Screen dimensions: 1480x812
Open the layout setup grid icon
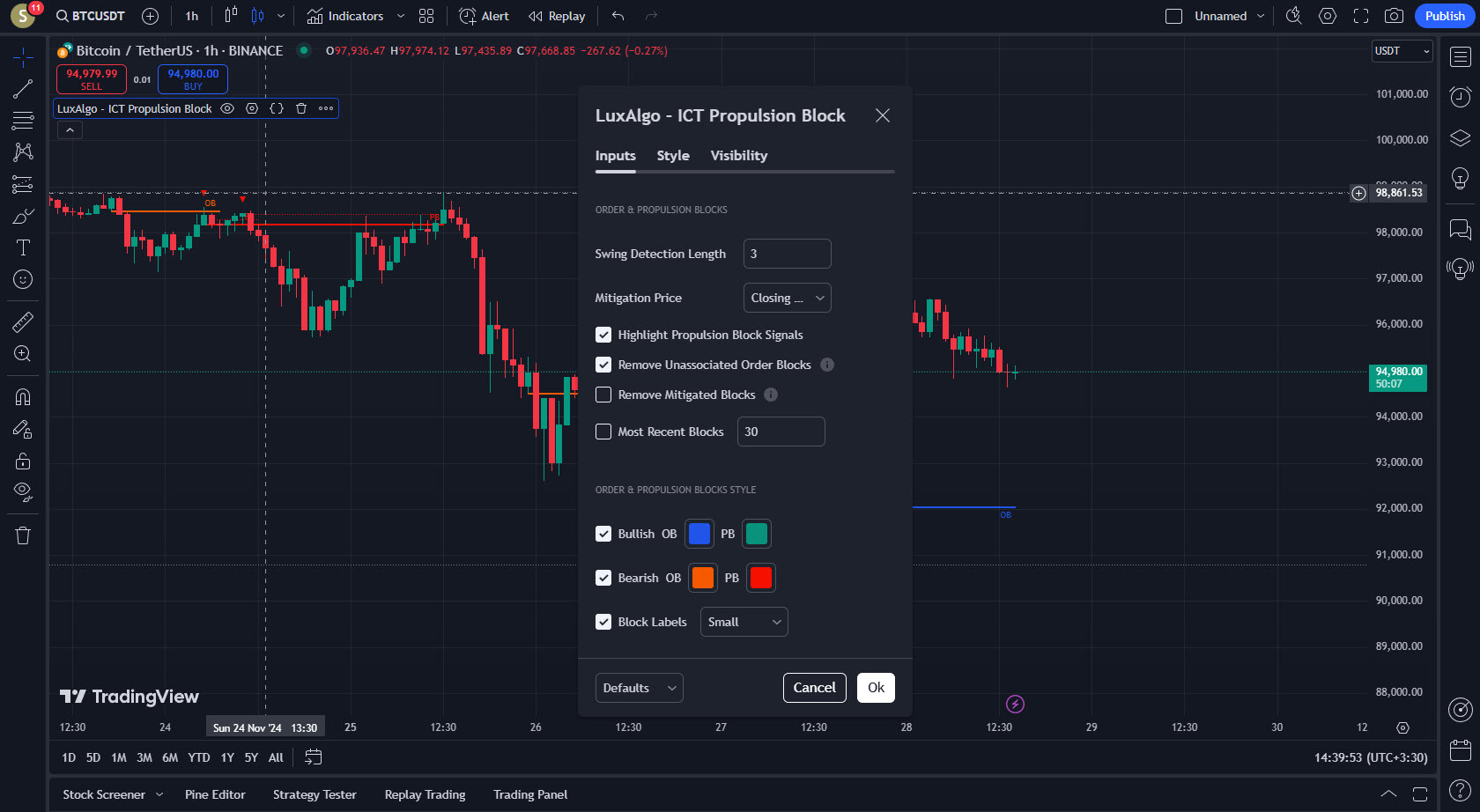click(x=426, y=16)
